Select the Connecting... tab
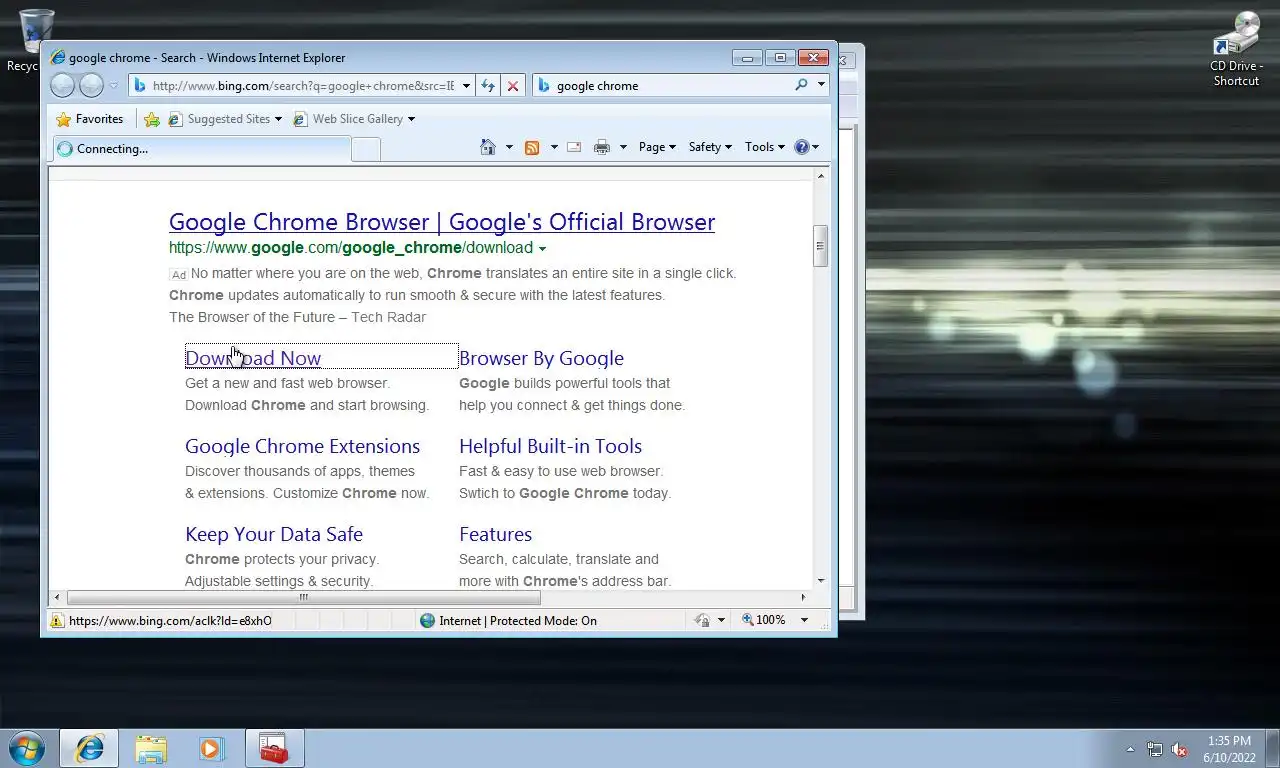Viewport: 1280px width, 768px height. click(x=202, y=149)
